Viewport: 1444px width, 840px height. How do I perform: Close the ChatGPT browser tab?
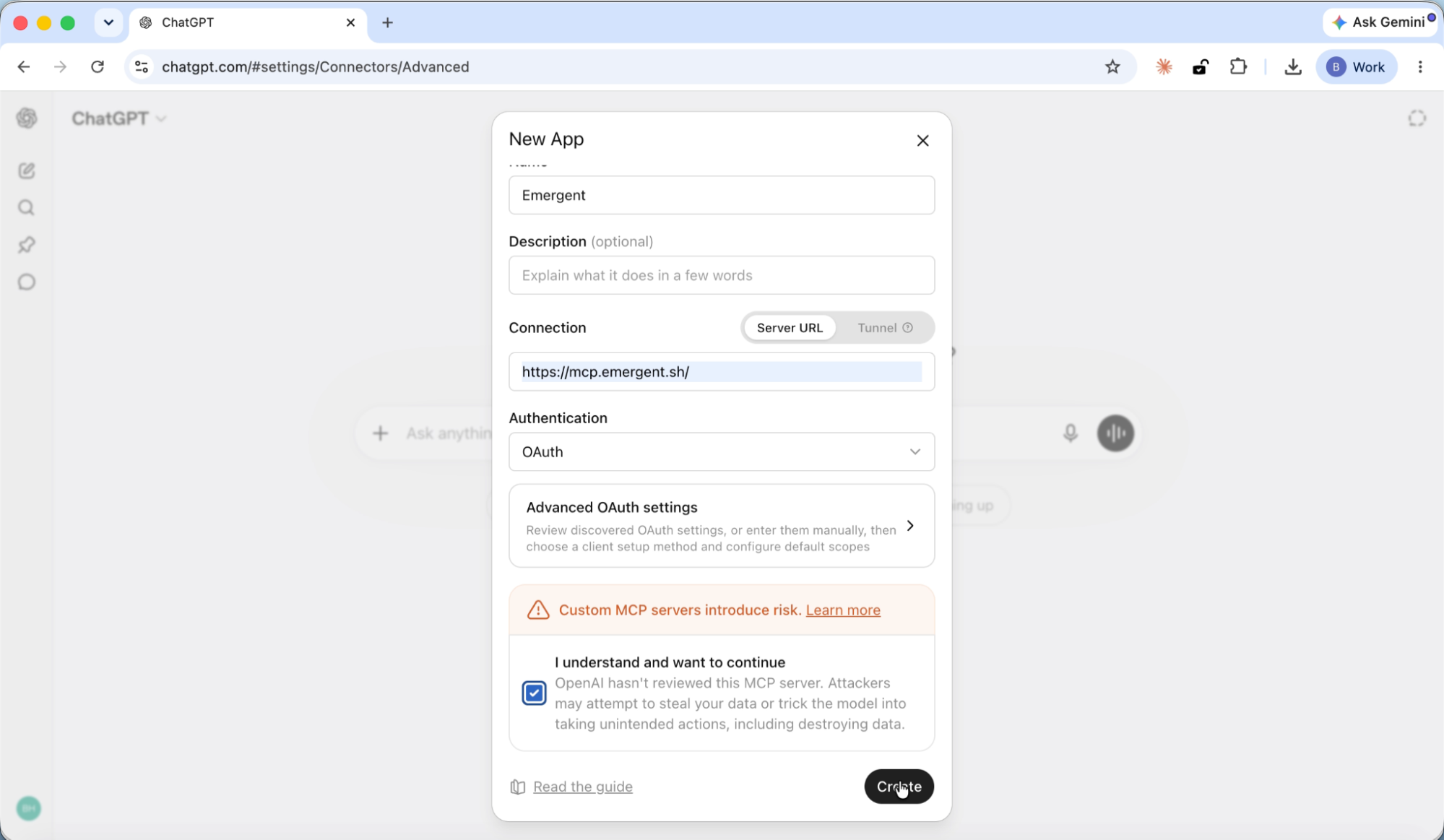click(x=350, y=22)
